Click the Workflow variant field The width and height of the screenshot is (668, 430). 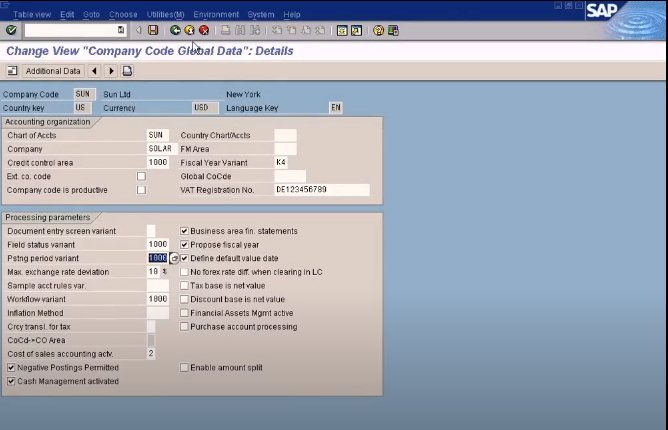click(158, 299)
